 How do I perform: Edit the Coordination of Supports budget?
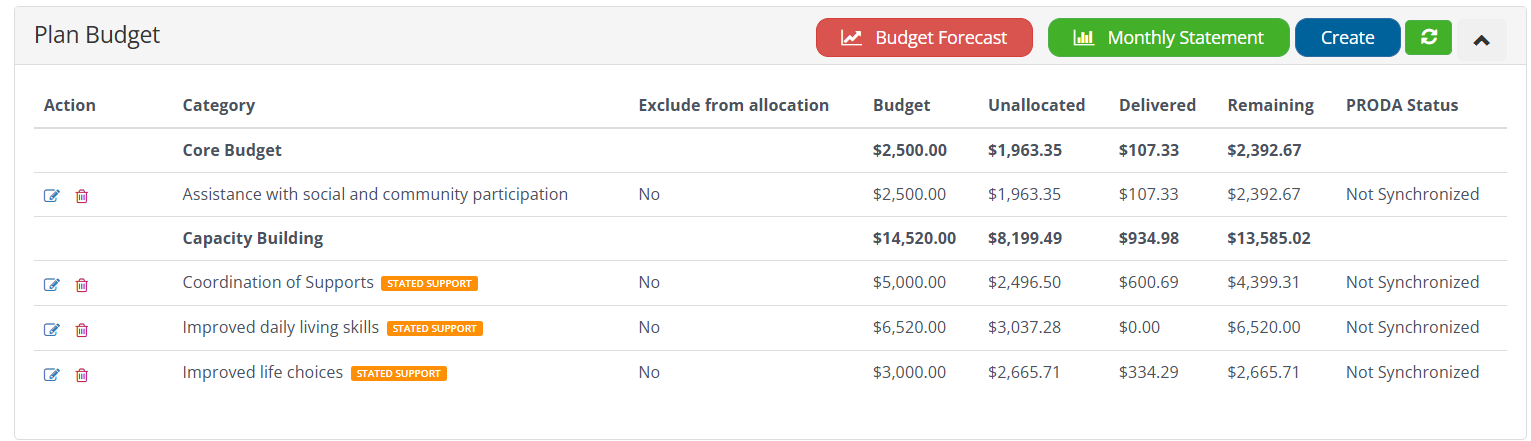(x=52, y=285)
